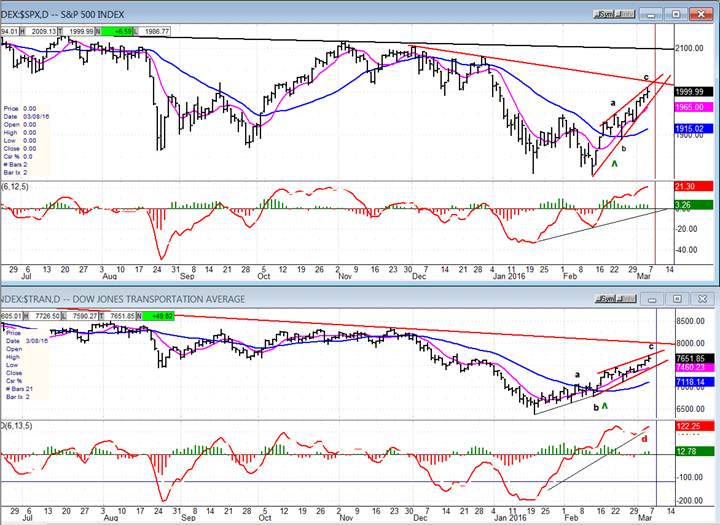Click the red 122.25 indicator value label
This screenshot has width=720, height=525.
[695, 426]
